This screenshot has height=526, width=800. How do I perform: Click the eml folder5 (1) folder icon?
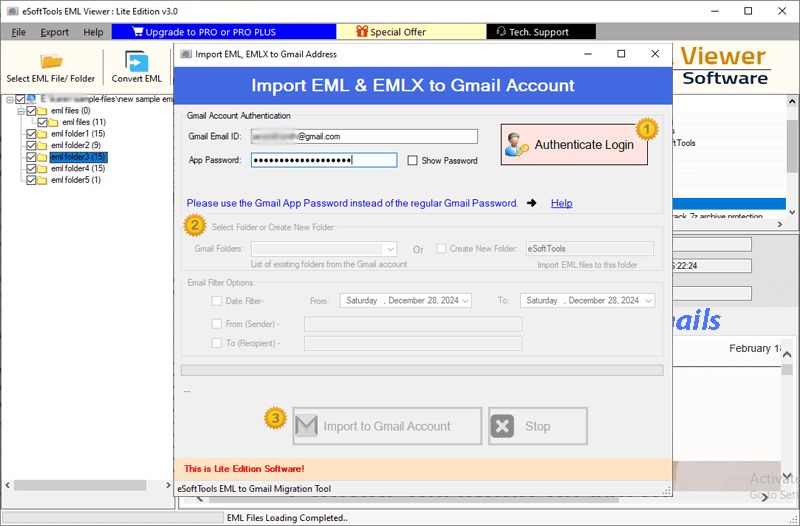pos(42,180)
